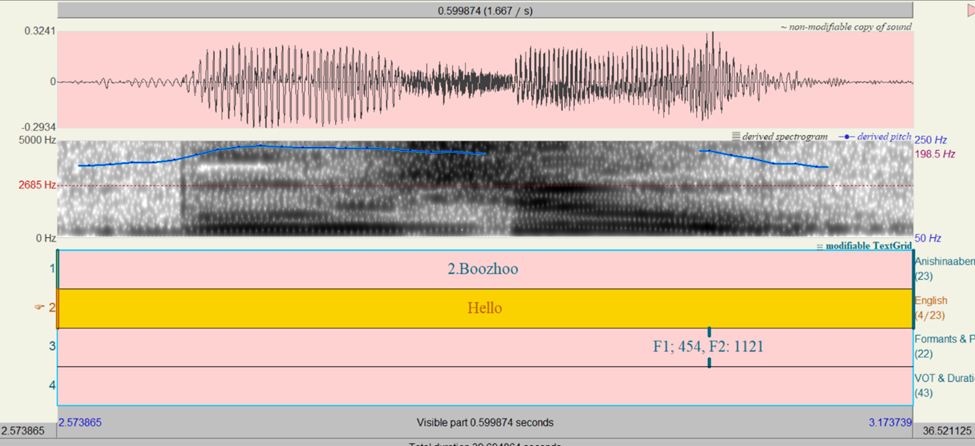Select the 'Hello' interval in tier 2
Screen dimensions: 975x446
[485, 308]
